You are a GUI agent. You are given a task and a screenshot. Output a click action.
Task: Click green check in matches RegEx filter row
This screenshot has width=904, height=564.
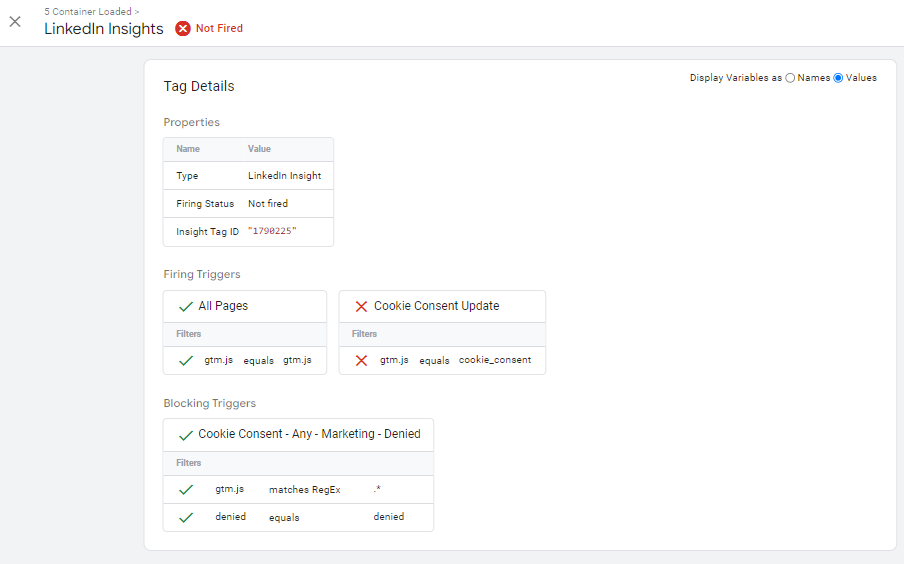click(186, 490)
